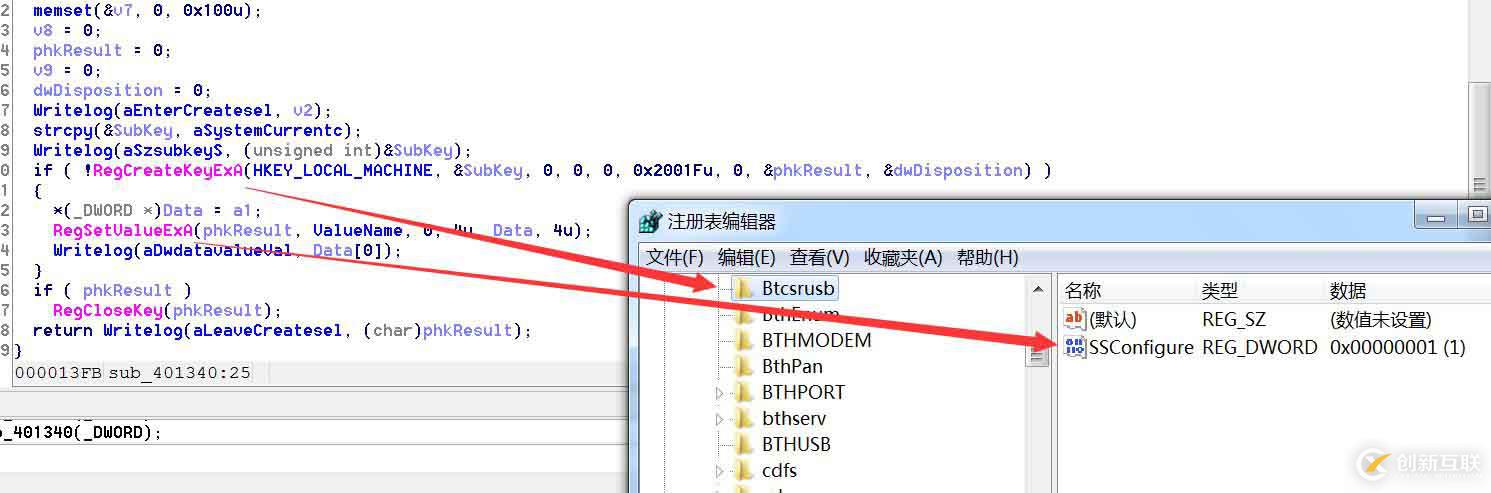This screenshot has width=1491, height=493.
Task: Select the BTHPORT folder icon
Action: (743, 393)
